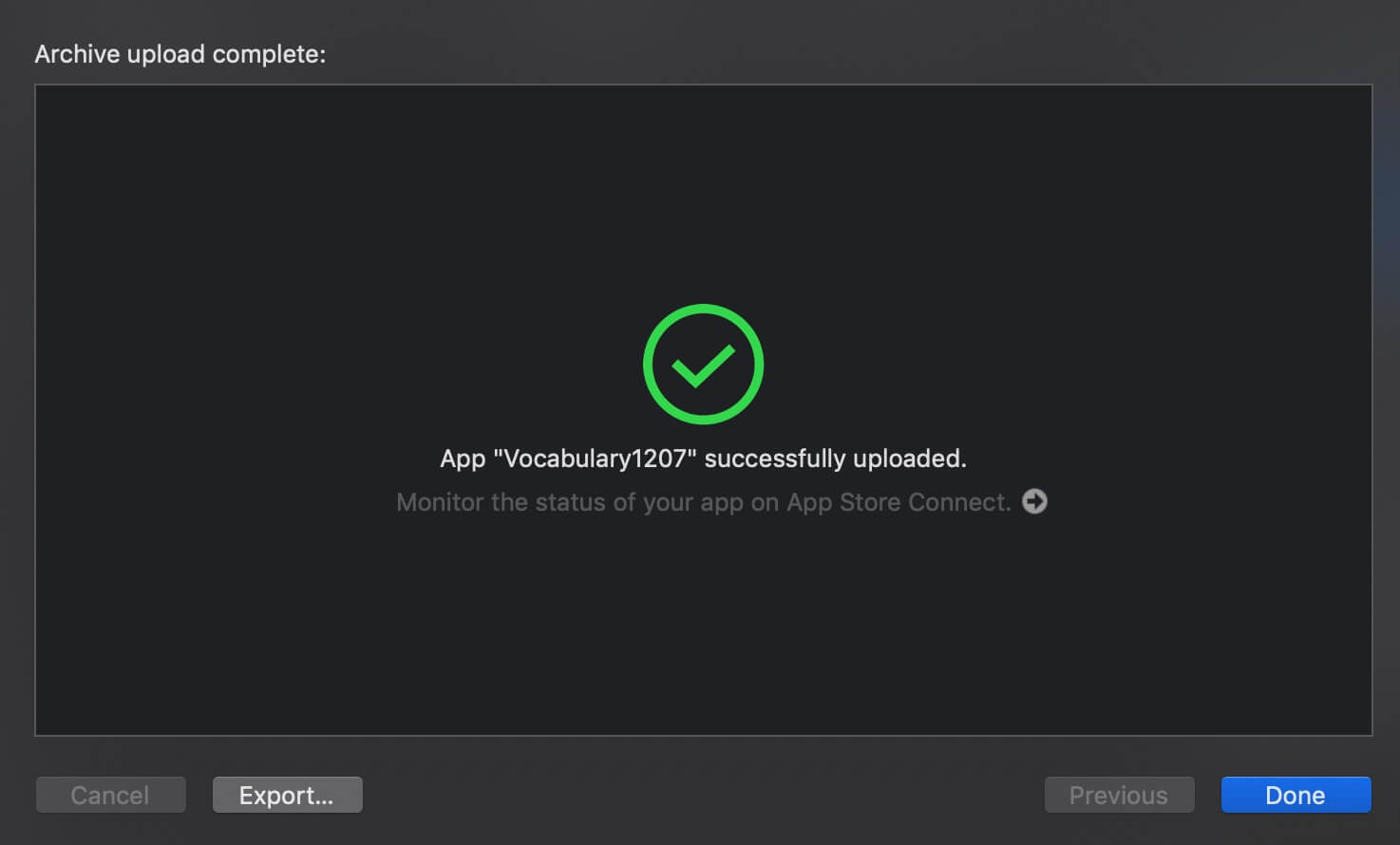Click the "Vocabulary1207" successfully uploaded text
This screenshot has width=1400, height=845.
tap(703, 459)
